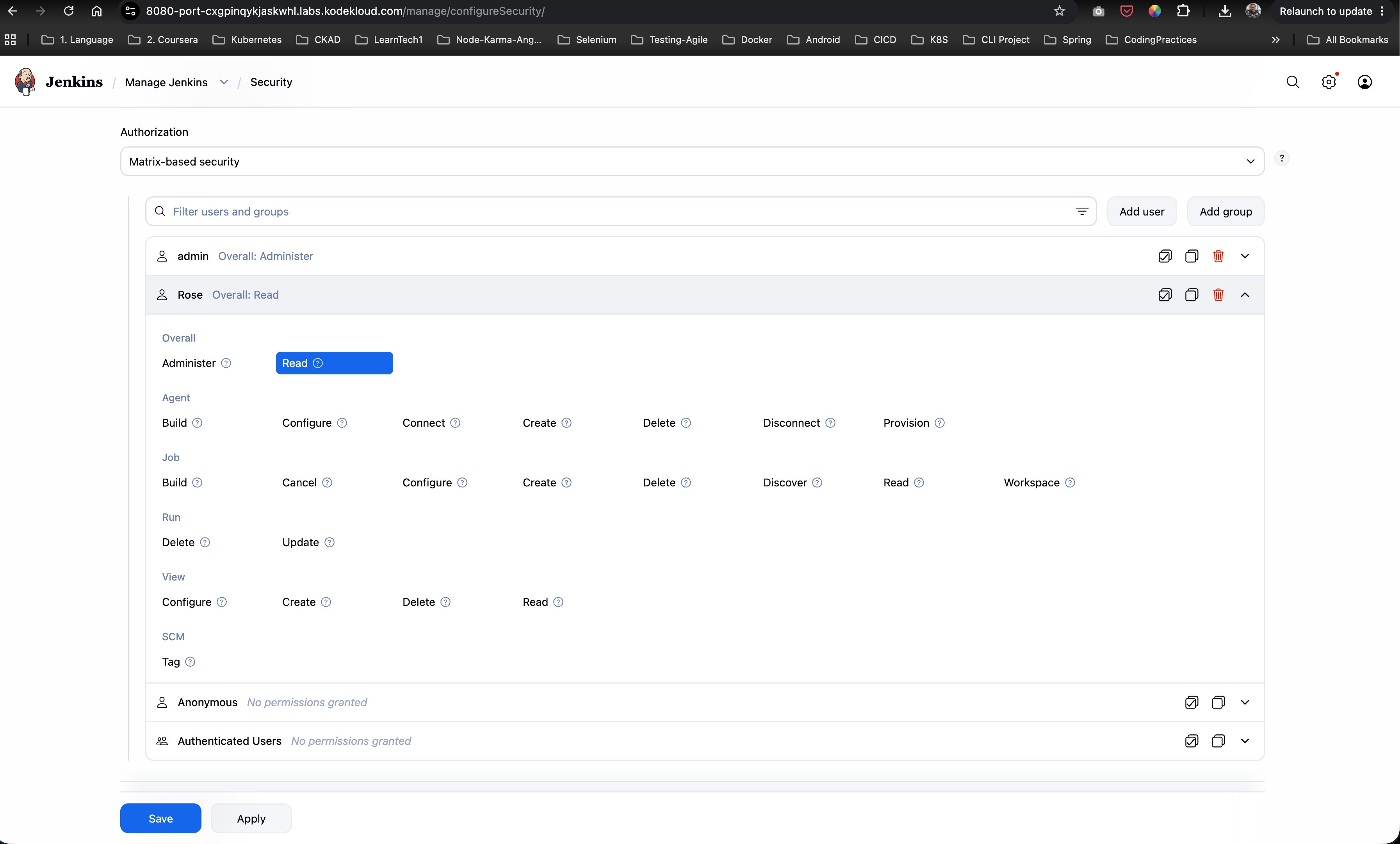Reload the browser page
The height and width of the screenshot is (844, 1400).
(69, 11)
